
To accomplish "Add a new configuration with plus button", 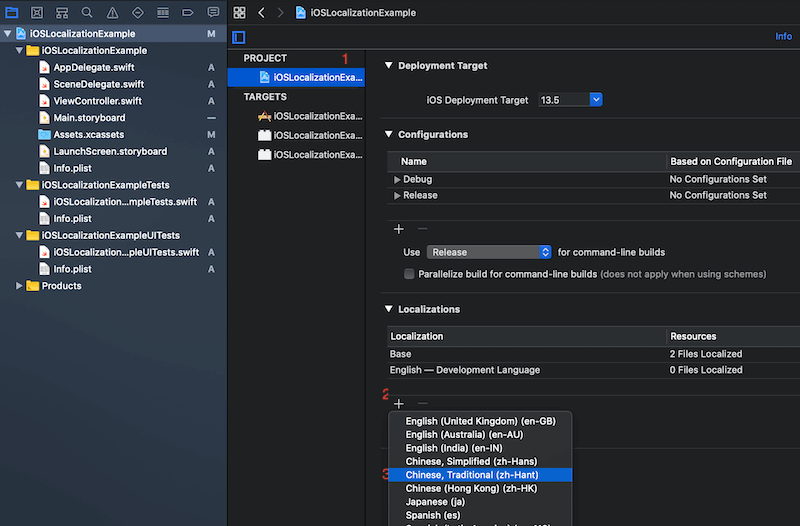I will tap(399, 229).
